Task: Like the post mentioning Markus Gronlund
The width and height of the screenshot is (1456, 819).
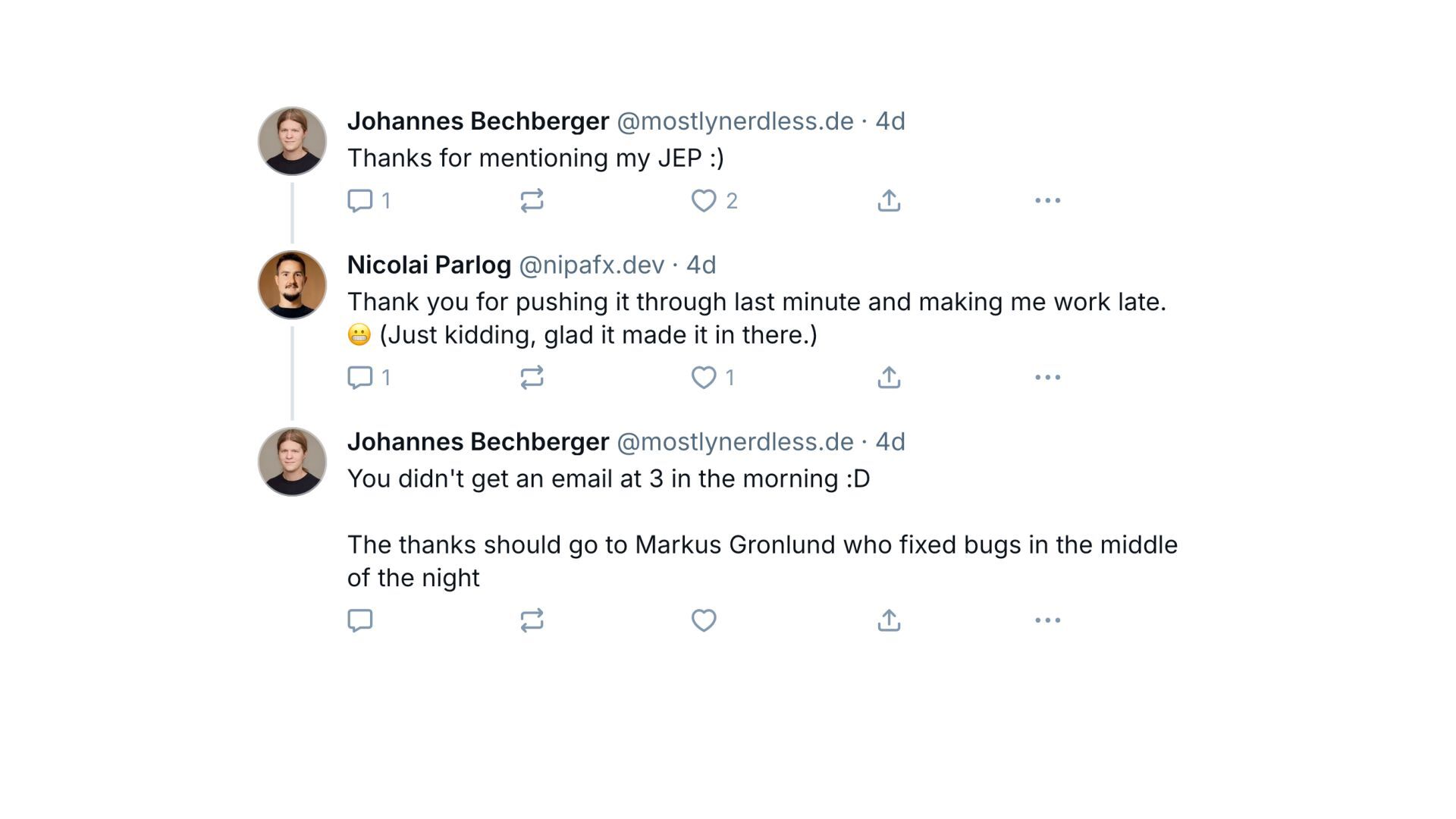Action: (x=704, y=620)
